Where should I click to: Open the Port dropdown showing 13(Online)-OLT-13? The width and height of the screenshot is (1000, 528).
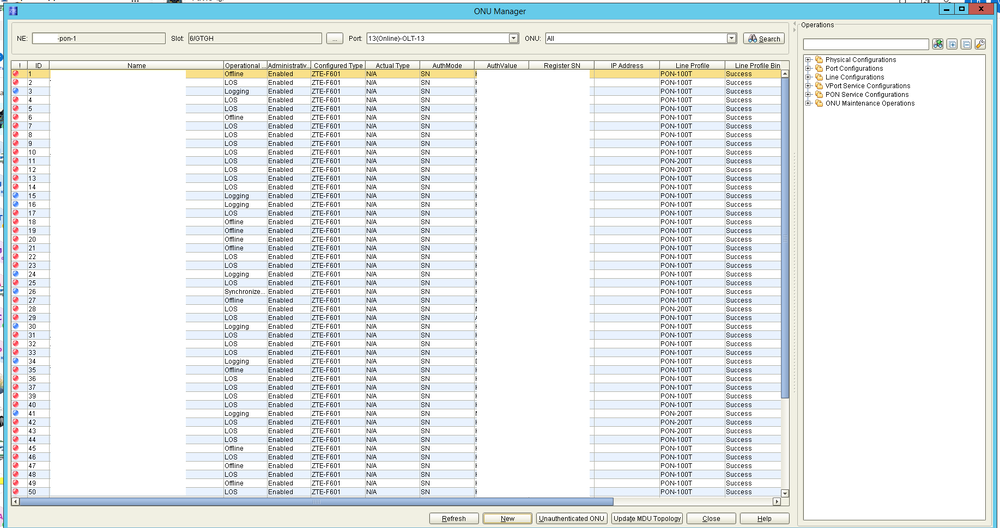pyautogui.click(x=513, y=38)
